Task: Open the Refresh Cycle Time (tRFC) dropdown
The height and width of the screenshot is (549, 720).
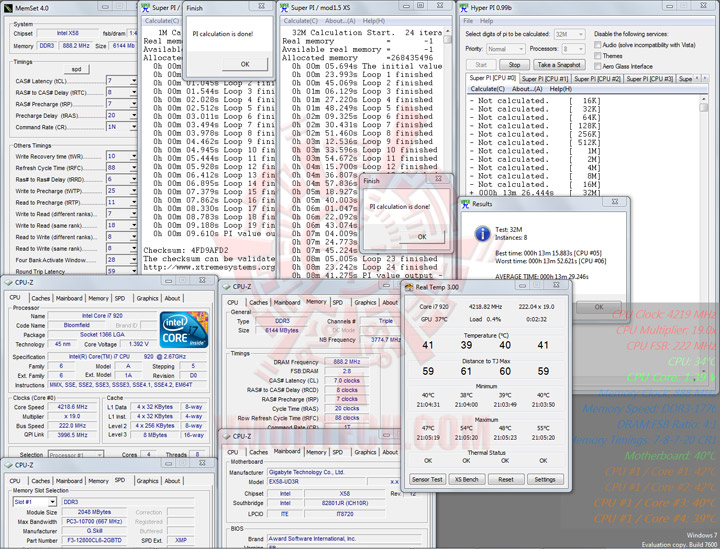Action: [x=133, y=168]
